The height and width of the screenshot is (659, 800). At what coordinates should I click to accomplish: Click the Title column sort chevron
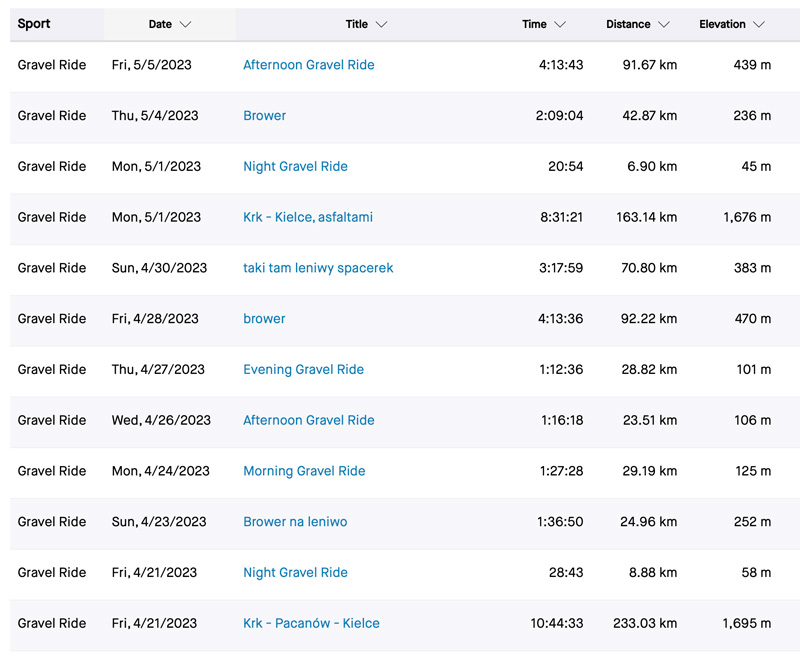382,24
